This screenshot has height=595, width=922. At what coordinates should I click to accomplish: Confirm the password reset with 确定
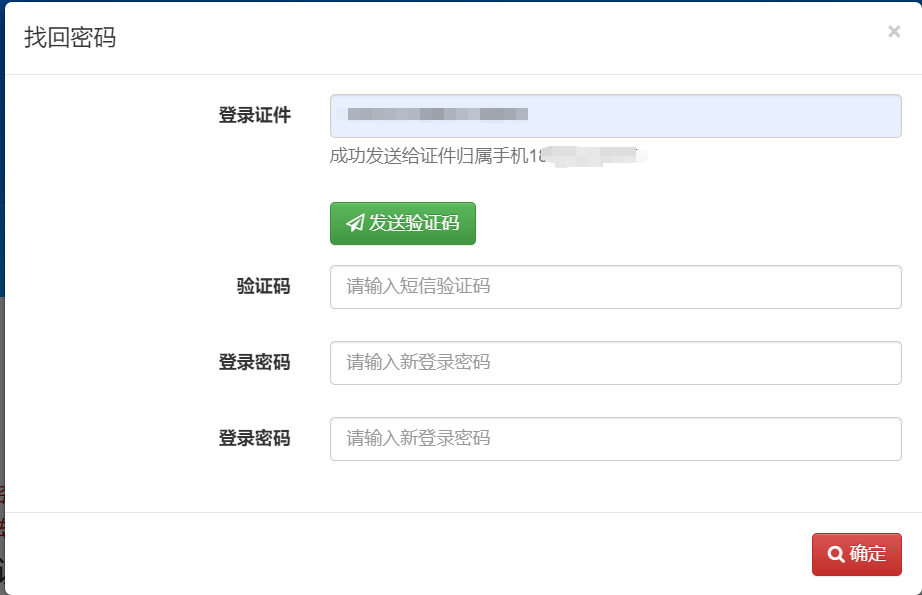(x=857, y=554)
